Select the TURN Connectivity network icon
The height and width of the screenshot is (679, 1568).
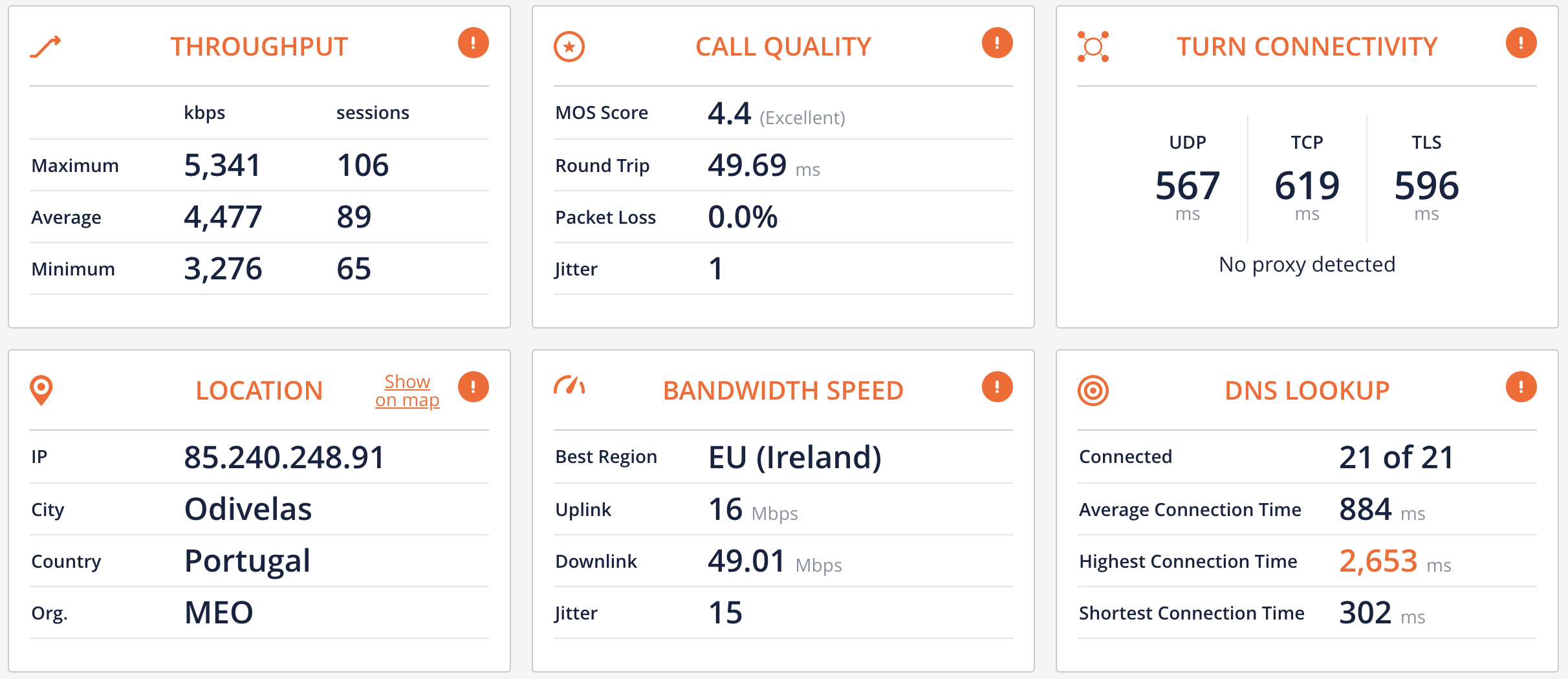point(1094,45)
